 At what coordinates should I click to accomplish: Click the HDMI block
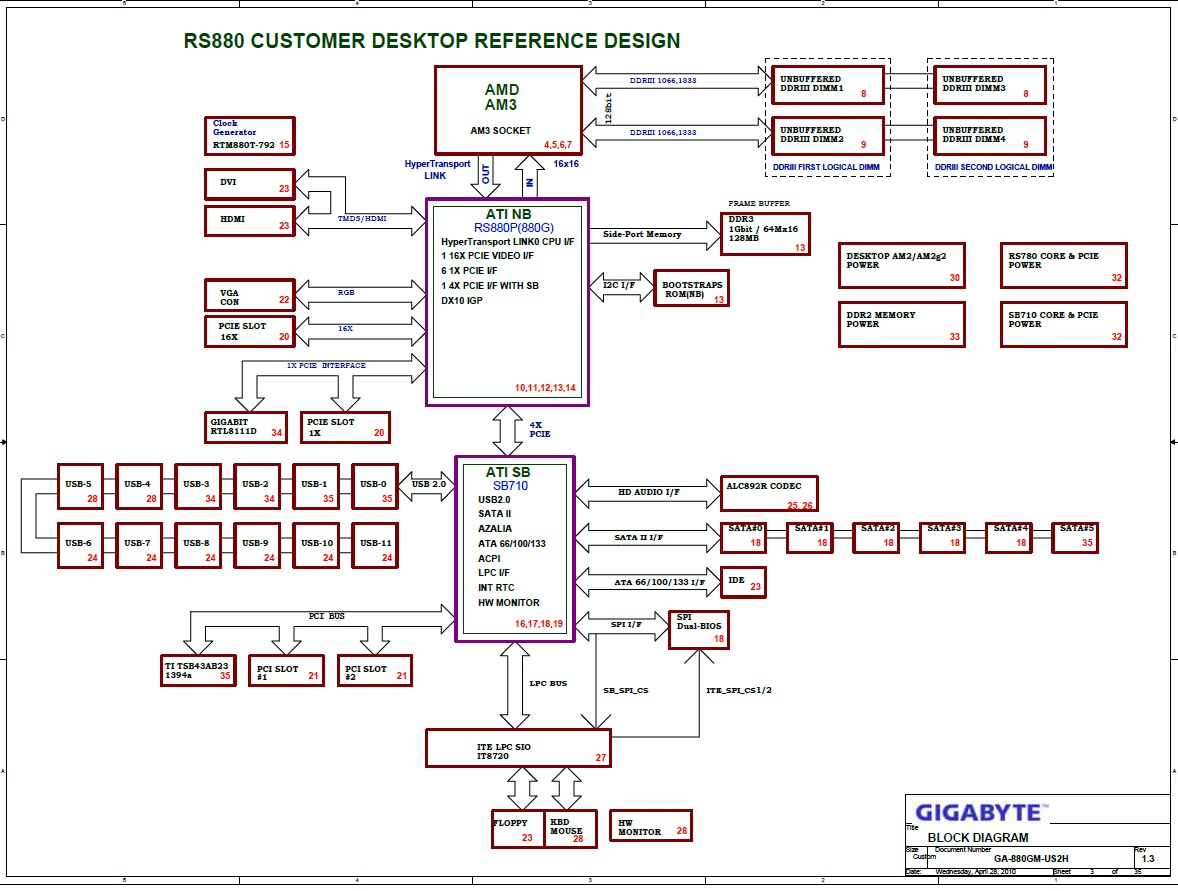pos(249,221)
